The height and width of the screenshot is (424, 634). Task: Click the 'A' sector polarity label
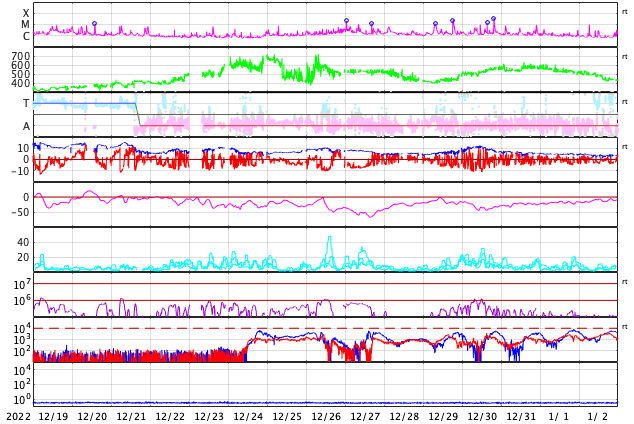[26, 127]
